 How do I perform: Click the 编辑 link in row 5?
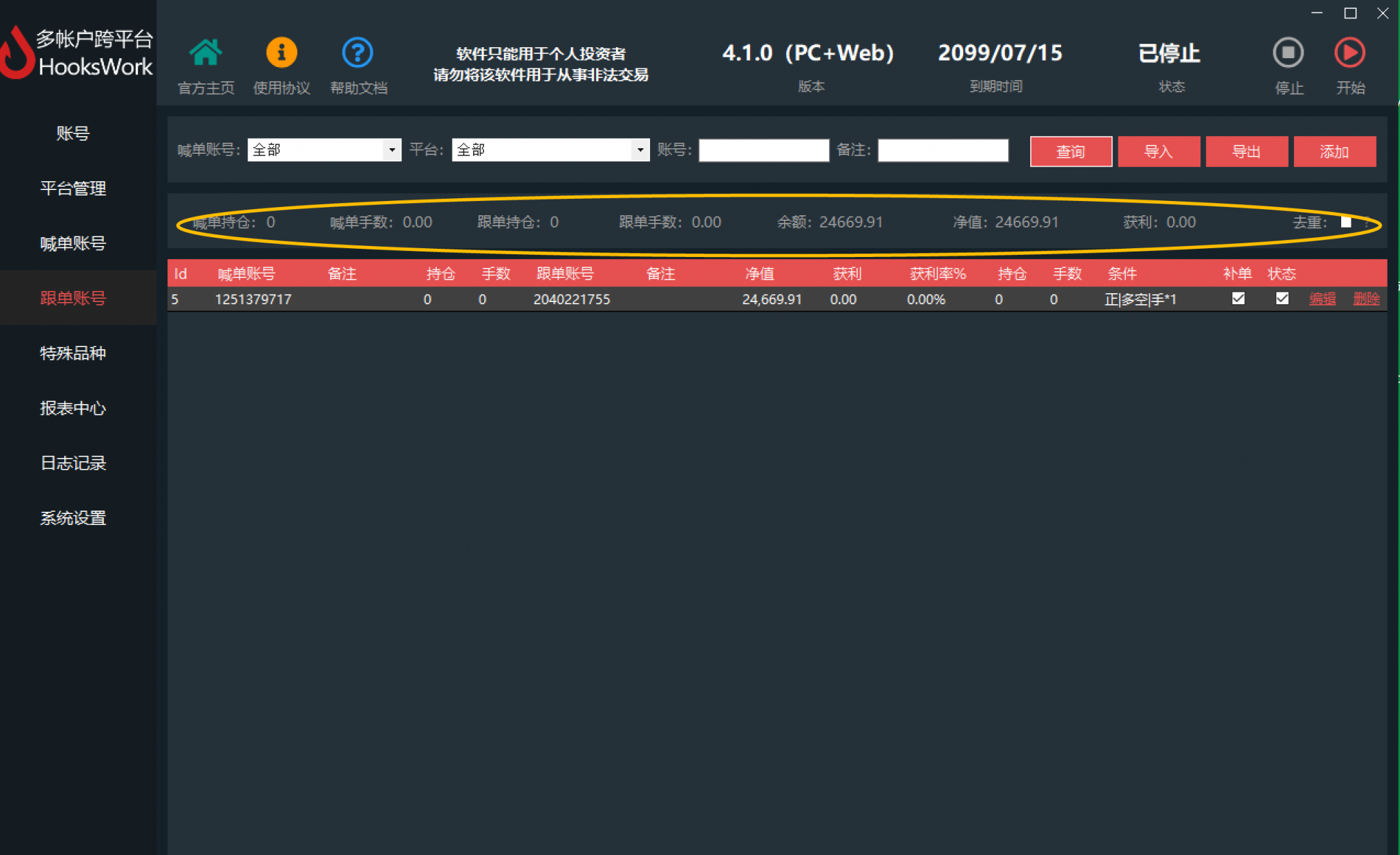pyautogui.click(x=1322, y=299)
